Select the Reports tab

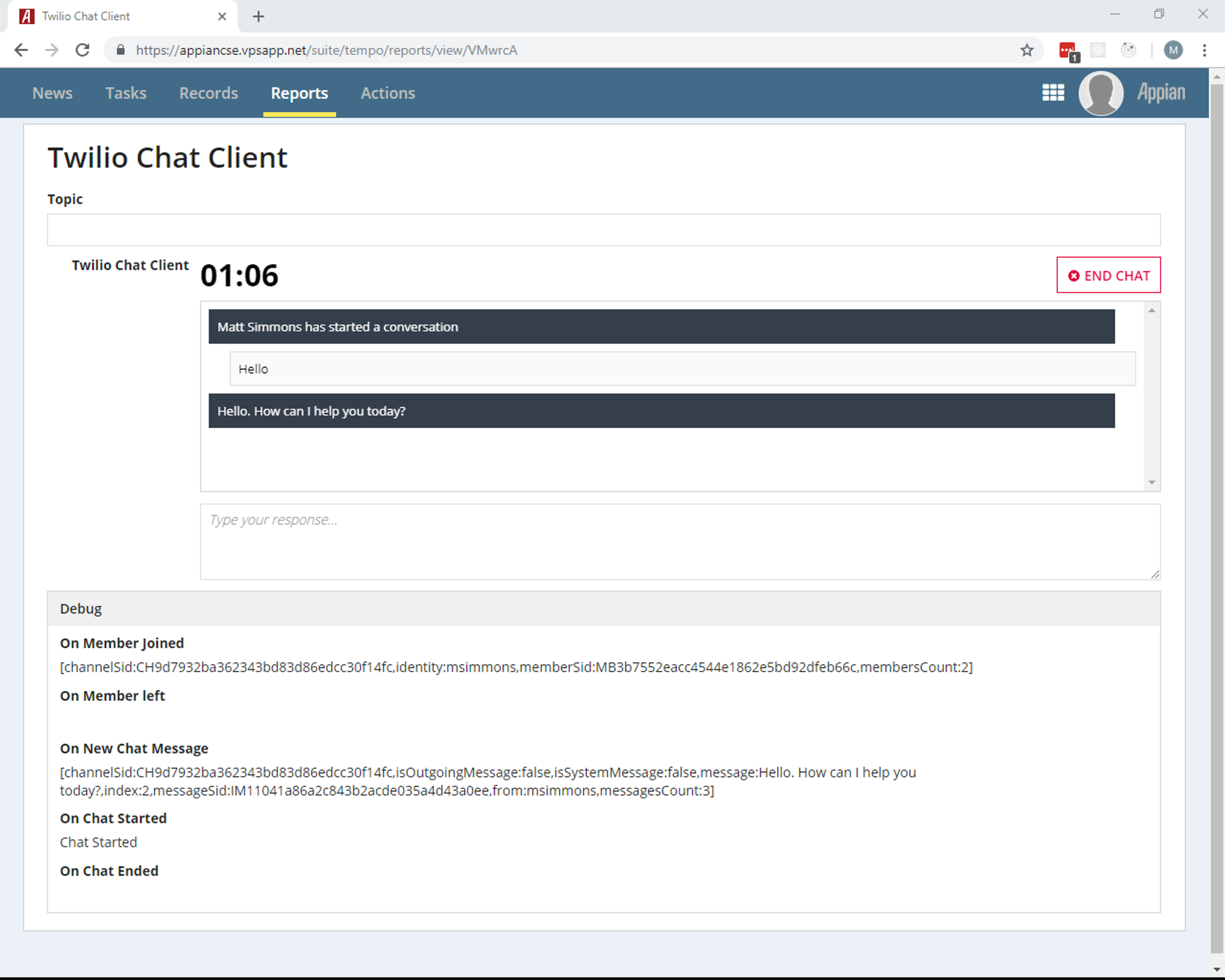click(300, 93)
